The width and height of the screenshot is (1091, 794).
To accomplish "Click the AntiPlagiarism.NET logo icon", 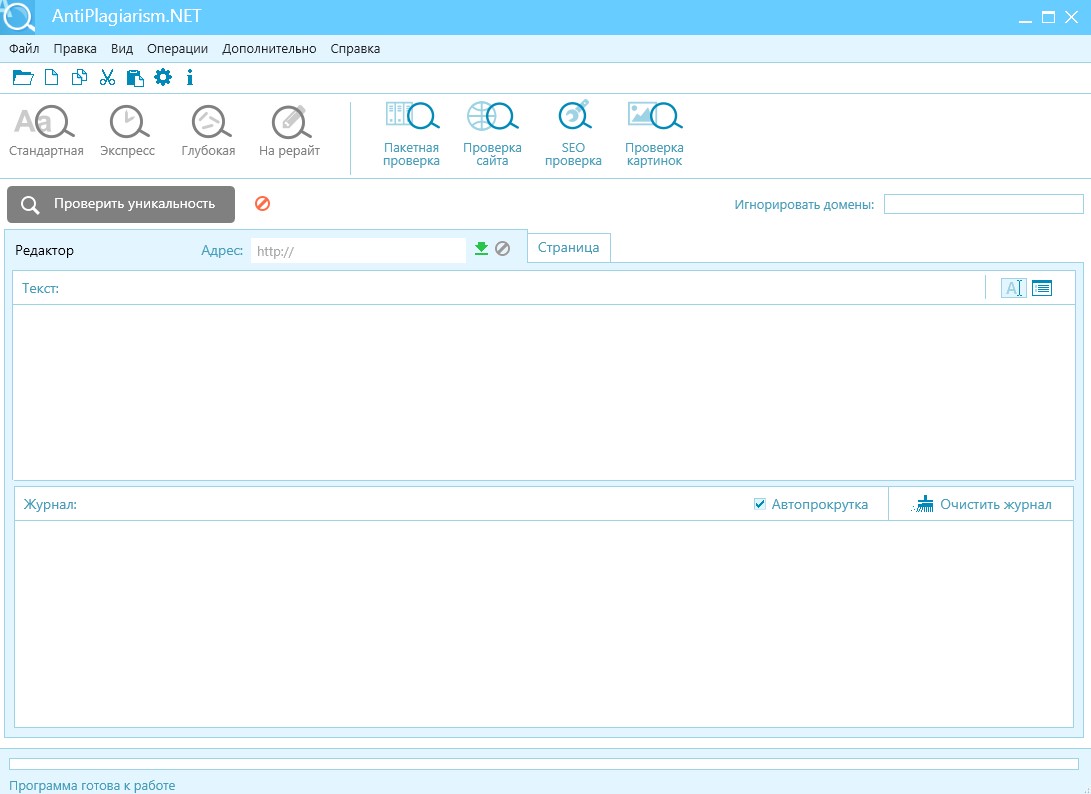I will click(x=17, y=17).
